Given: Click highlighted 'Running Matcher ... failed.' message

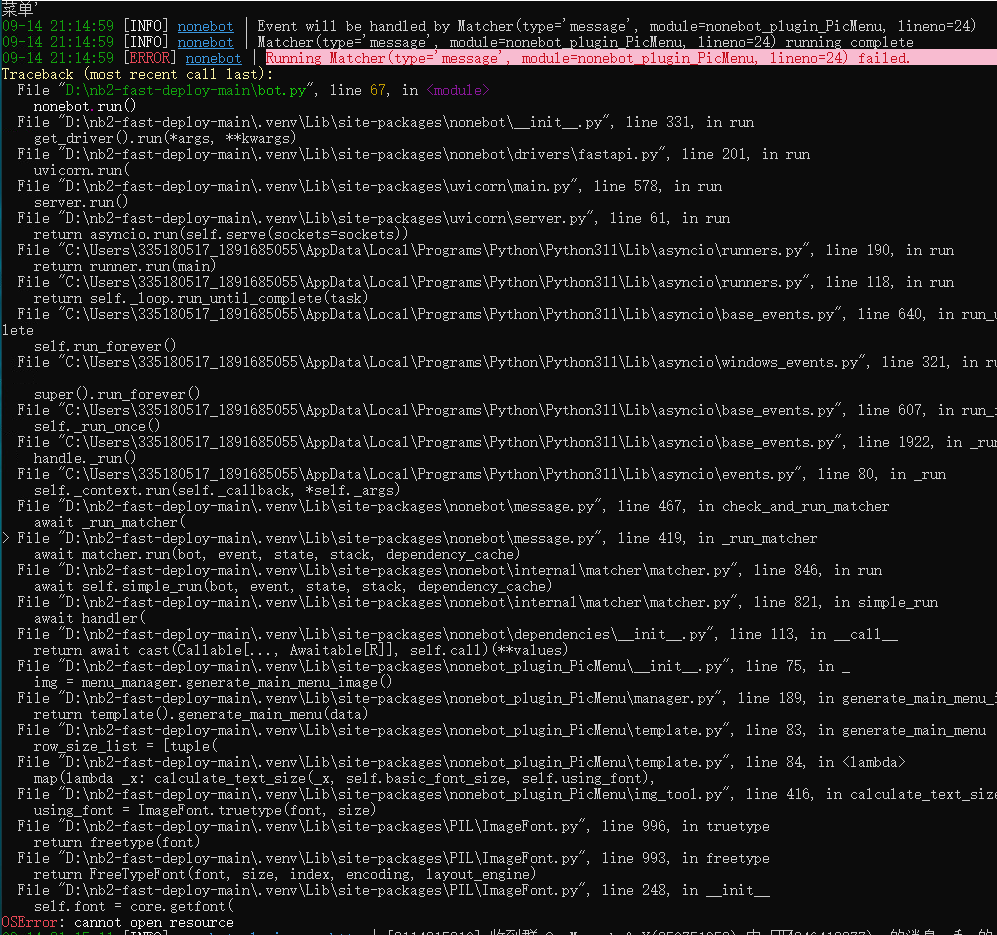Looking at the screenshot, I should click(588, 59).
